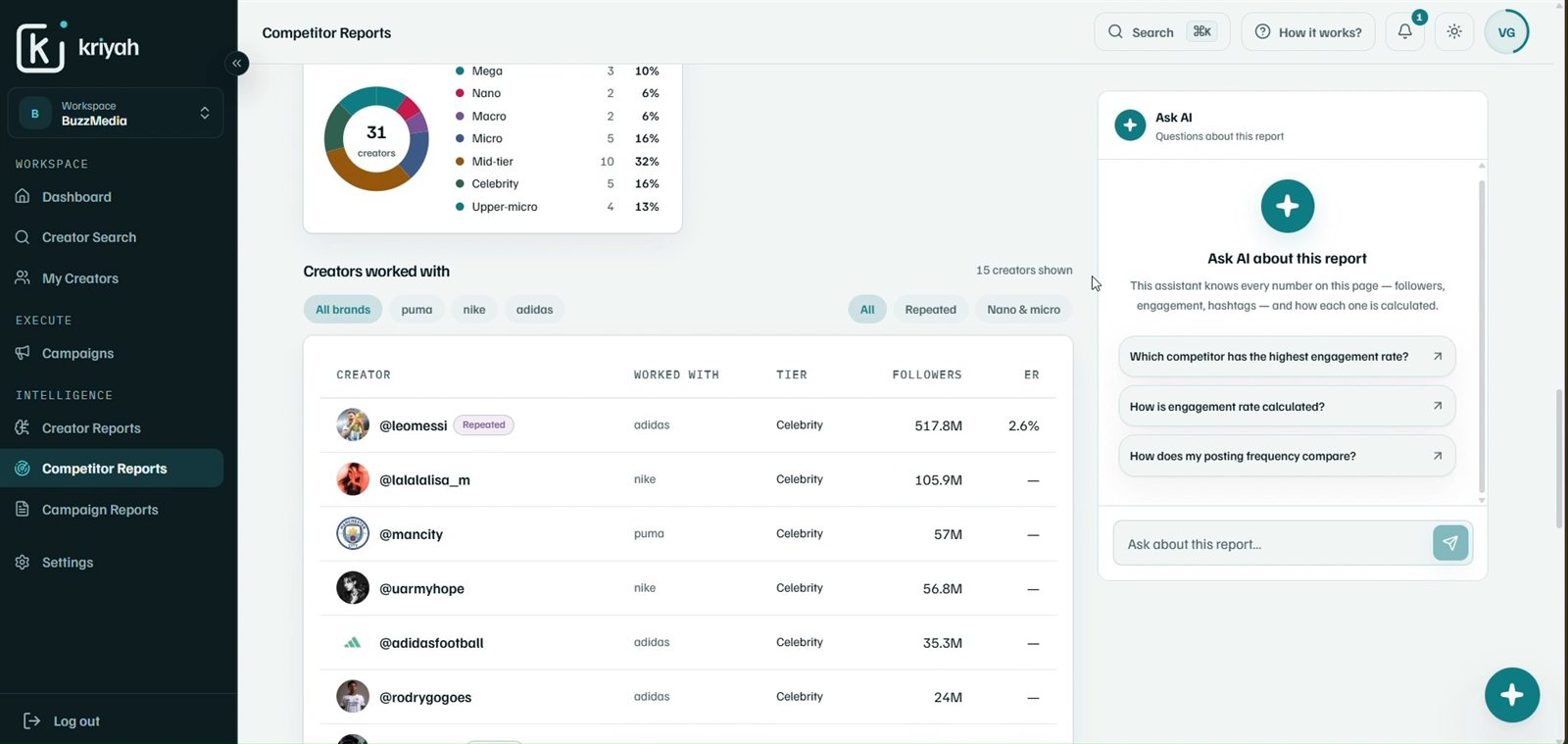Filter by Nano & micro creators

point(1023,310)
